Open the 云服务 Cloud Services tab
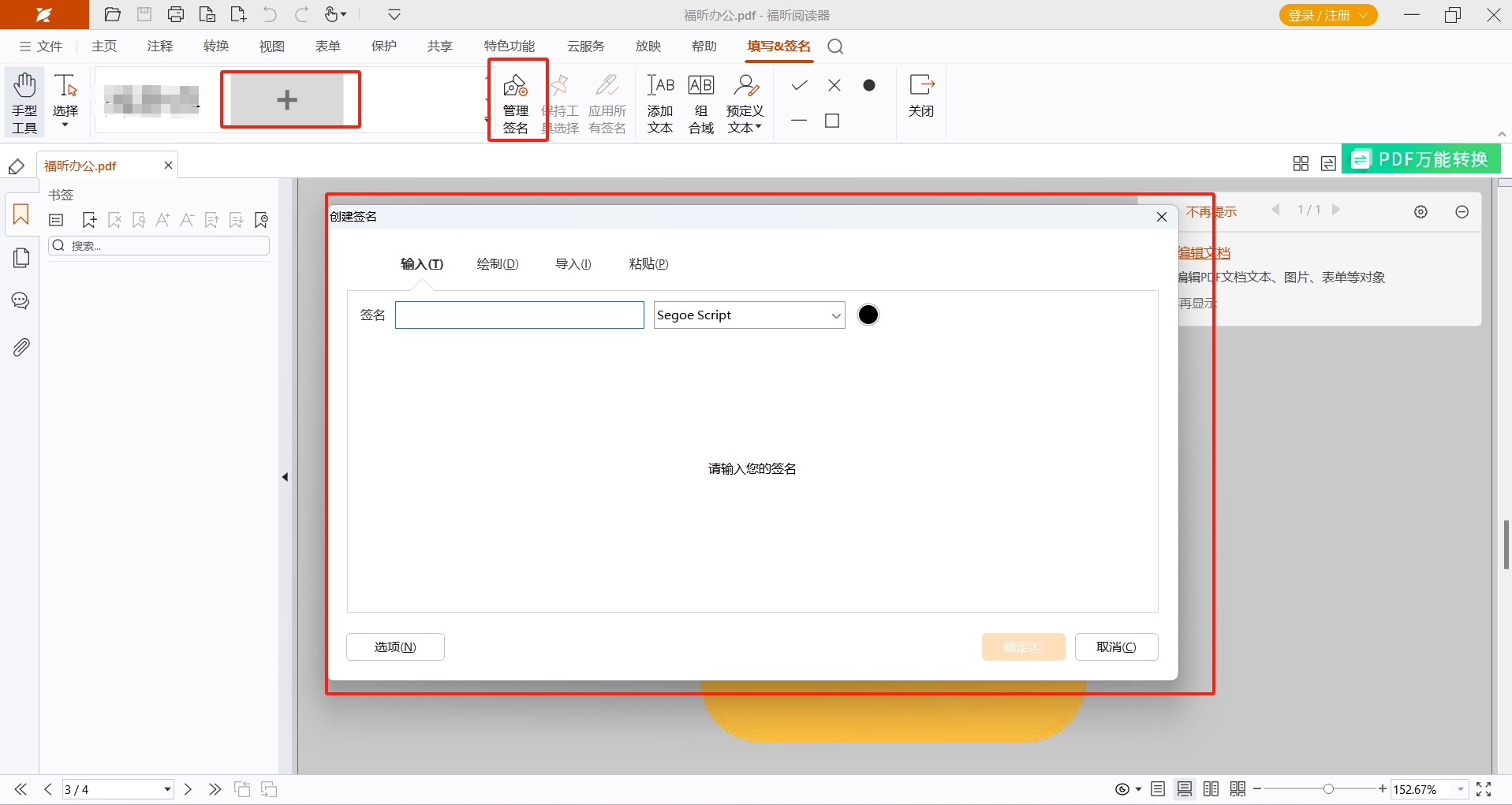Image resolution: width=1512 pixels, height=805 pixels. (586, 47)
